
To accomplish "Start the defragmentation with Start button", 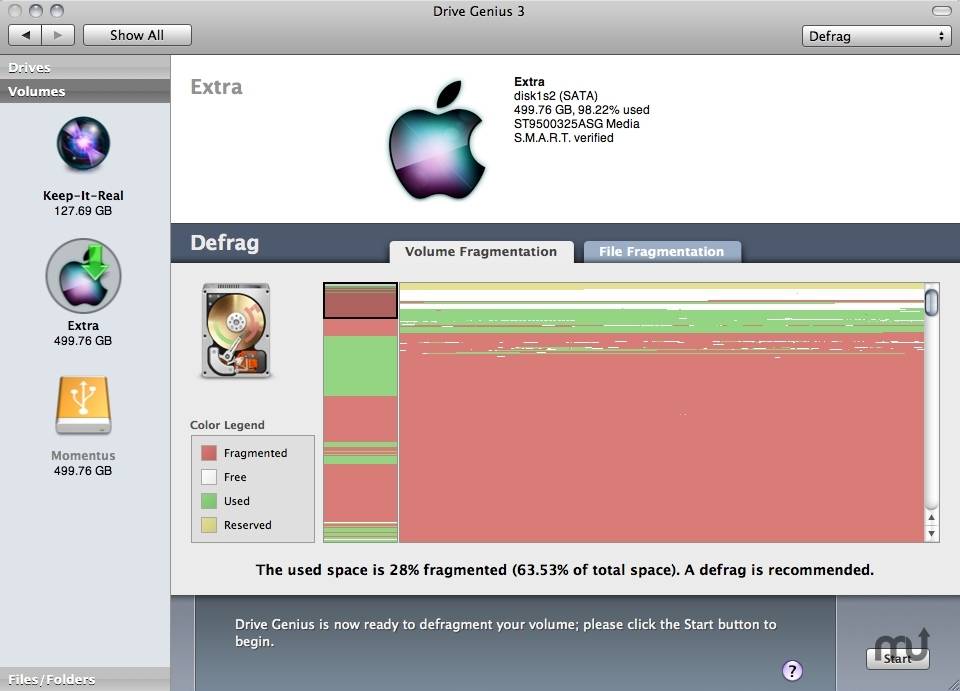I will coord(898,659).
